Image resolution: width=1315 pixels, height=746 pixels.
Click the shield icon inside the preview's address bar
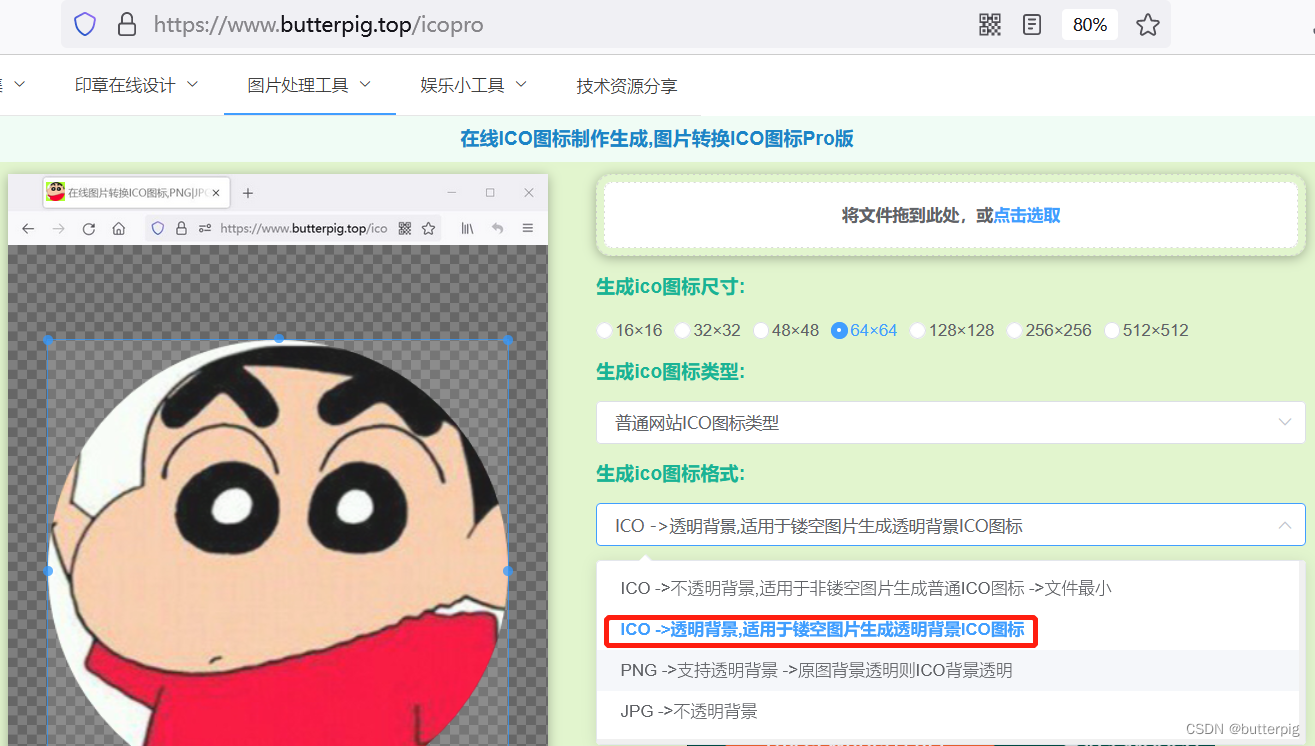tap(157, 228)
